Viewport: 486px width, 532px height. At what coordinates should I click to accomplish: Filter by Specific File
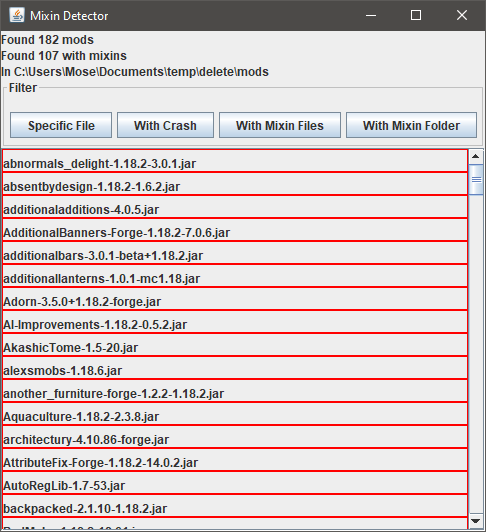coord(61,125)
